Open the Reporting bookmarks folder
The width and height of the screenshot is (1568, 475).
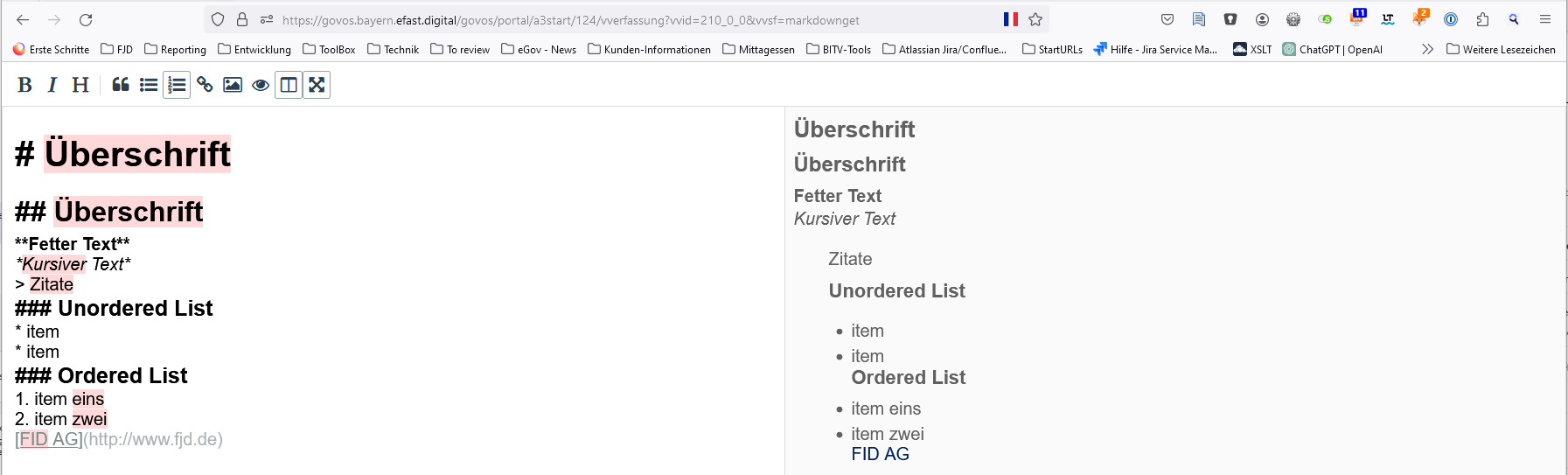point(175,50)
